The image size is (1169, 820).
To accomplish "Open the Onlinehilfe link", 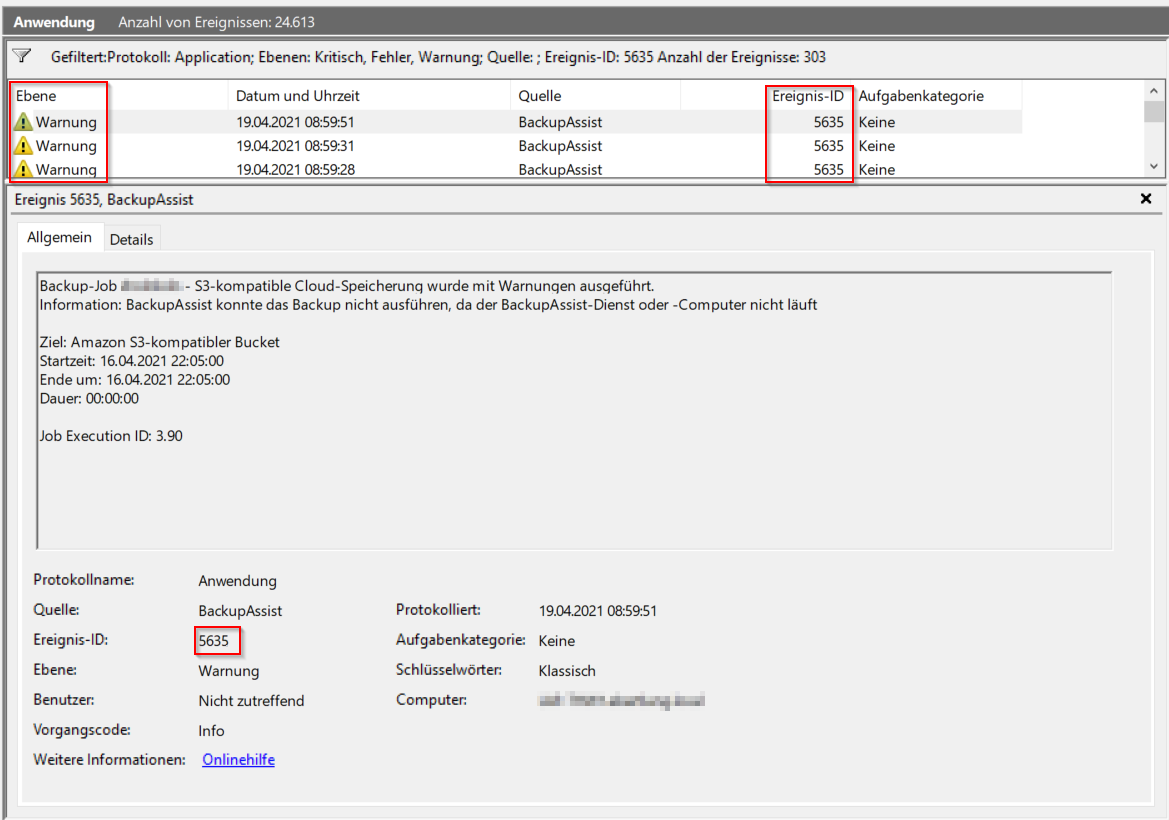I will pos(238,760).
